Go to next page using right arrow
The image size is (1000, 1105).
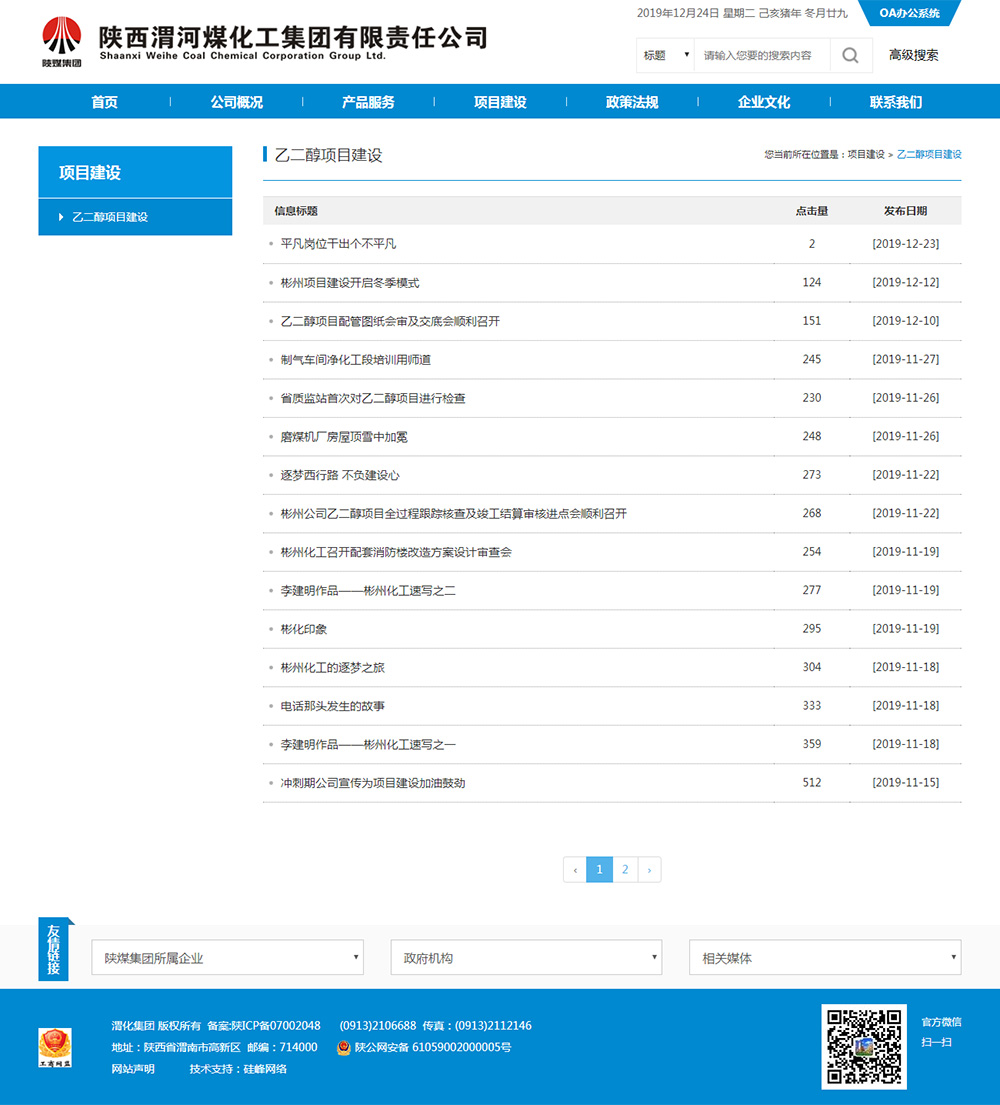click(649, 870)
